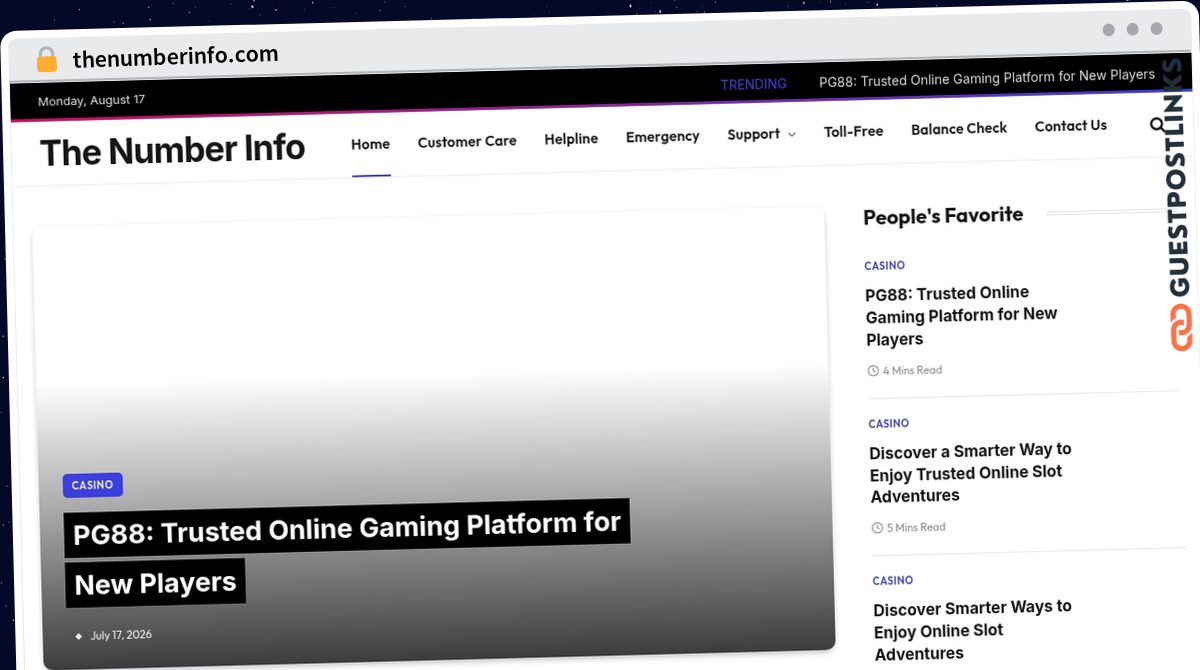This screenshot has width=1200, height=670.
Task: Click the July 17, 2026 post date
Action: click(121, 635)
